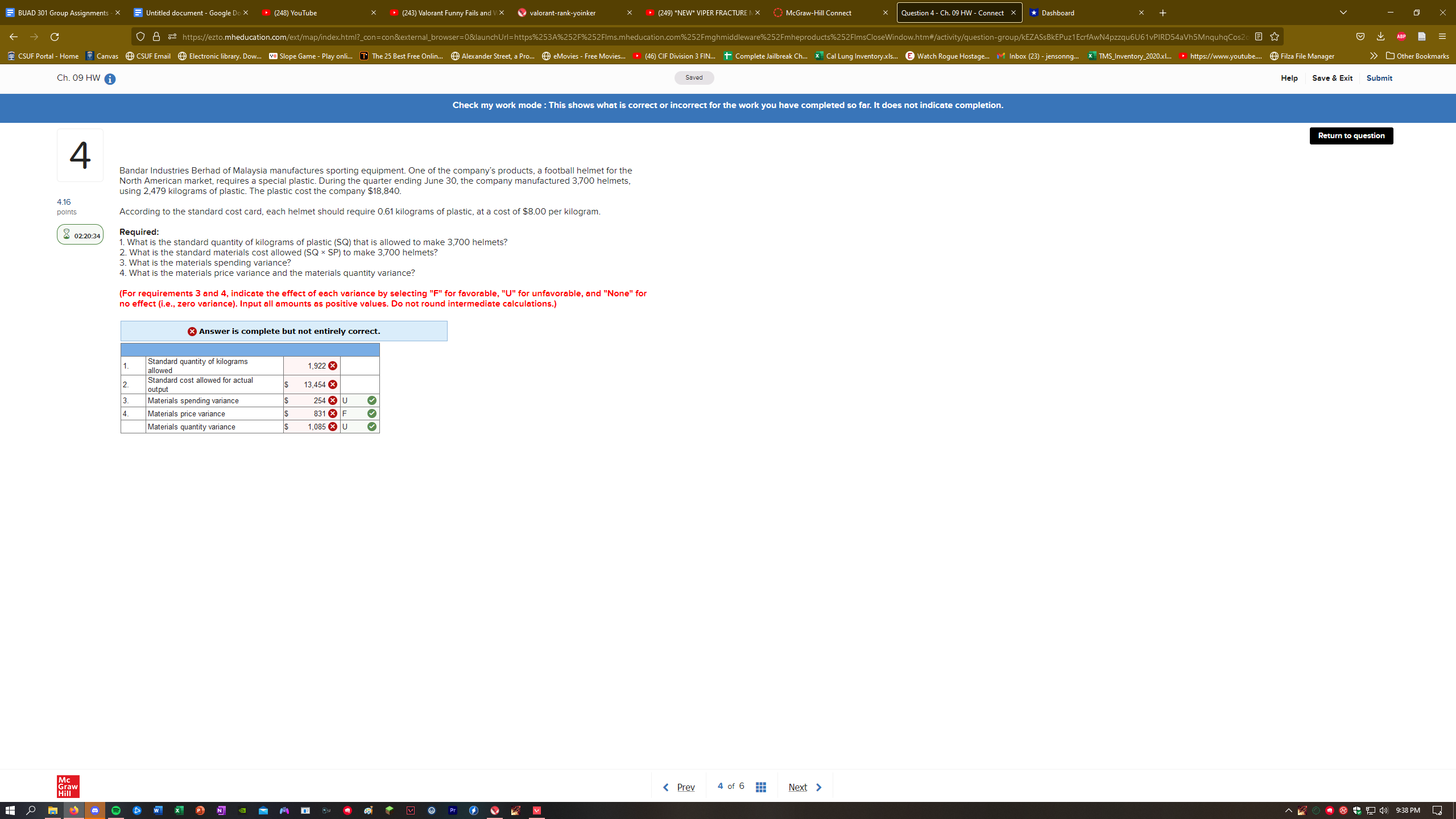The height and width of the screenshot is (819, 1456).
Task: Open Spotify from the taskbar
Action: pos(116,810)
